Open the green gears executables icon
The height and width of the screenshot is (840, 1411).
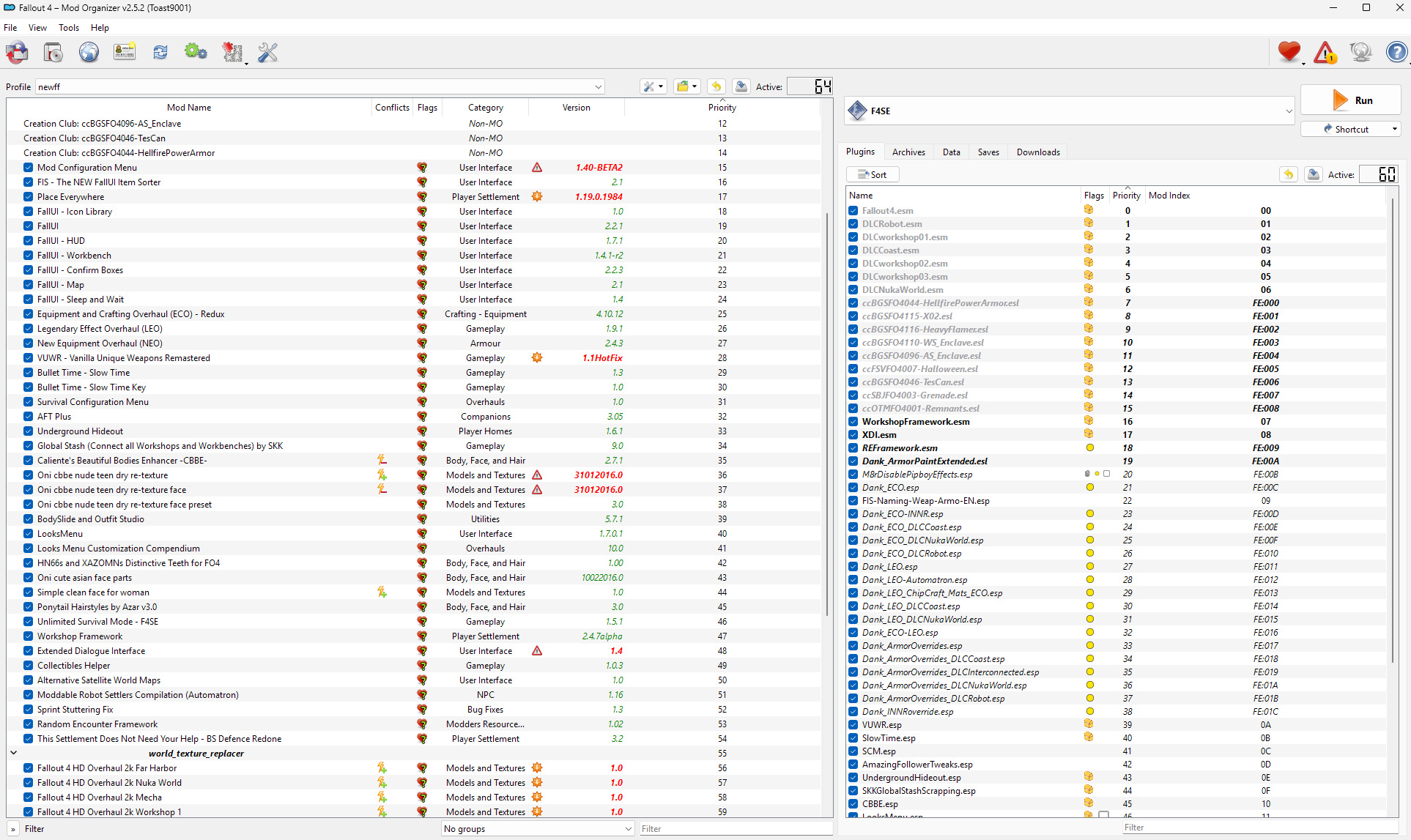point(196,53)
